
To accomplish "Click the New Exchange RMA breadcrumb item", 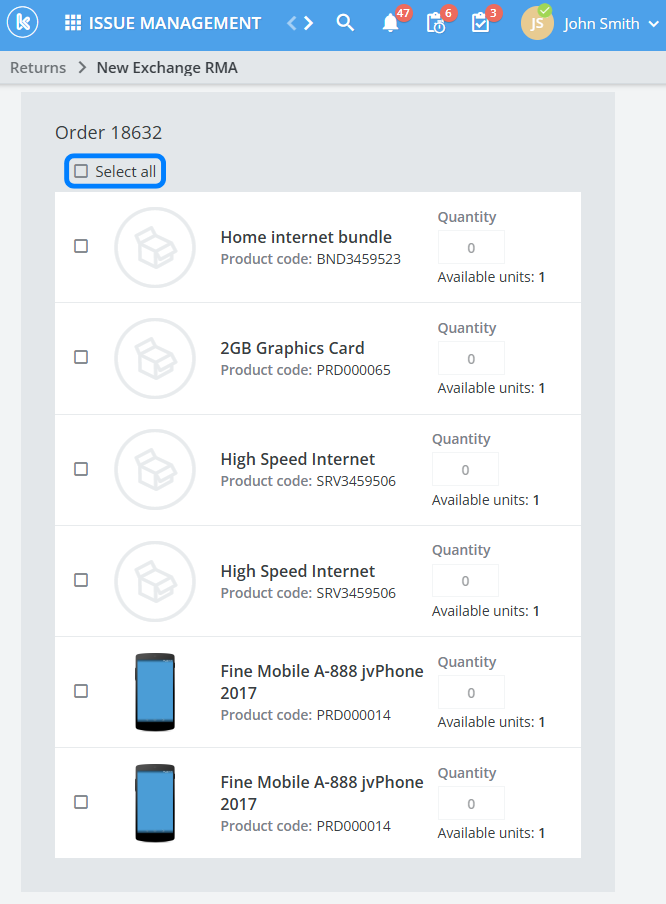I will point(167,68).
